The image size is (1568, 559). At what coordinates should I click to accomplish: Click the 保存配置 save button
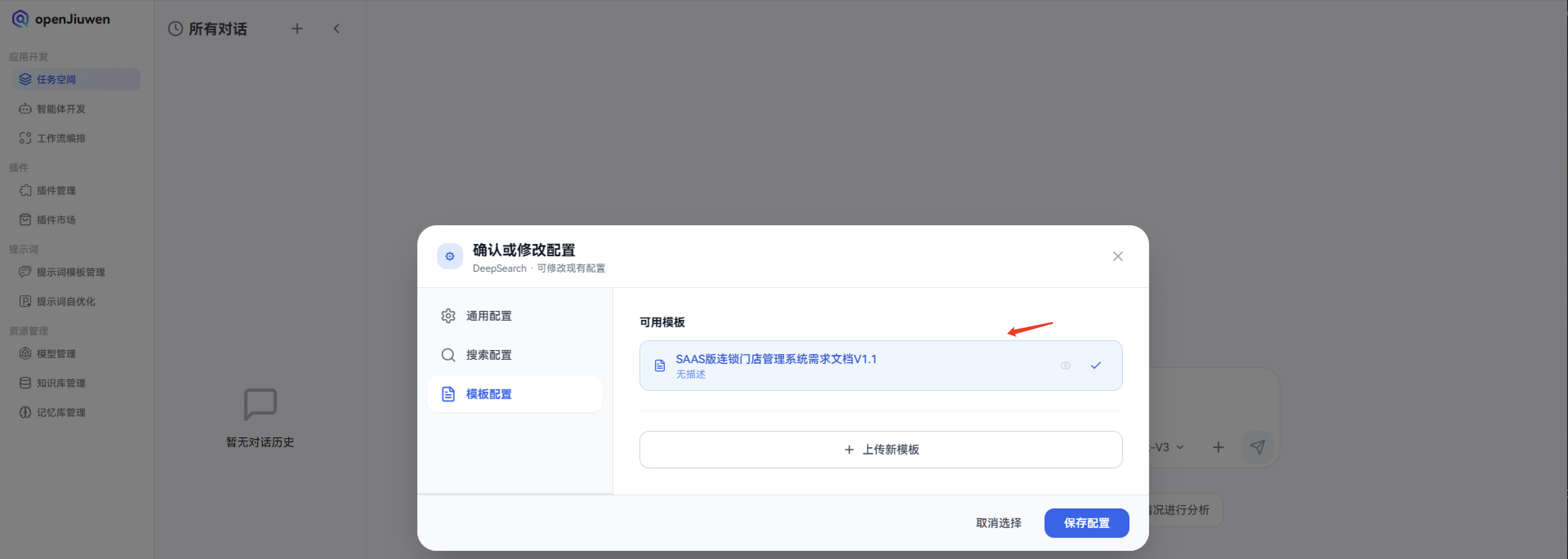point(1086,523)
